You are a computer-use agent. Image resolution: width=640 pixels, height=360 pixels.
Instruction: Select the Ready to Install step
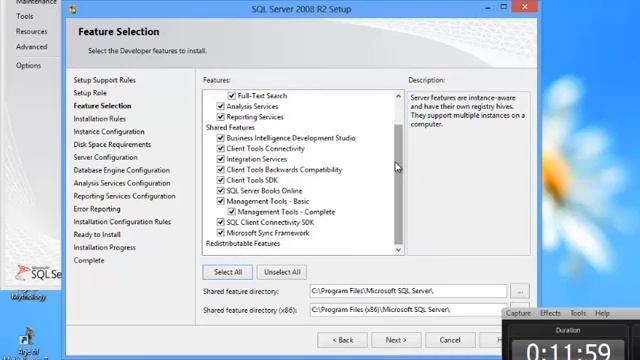pyautogui.click(x=97, y=235)
